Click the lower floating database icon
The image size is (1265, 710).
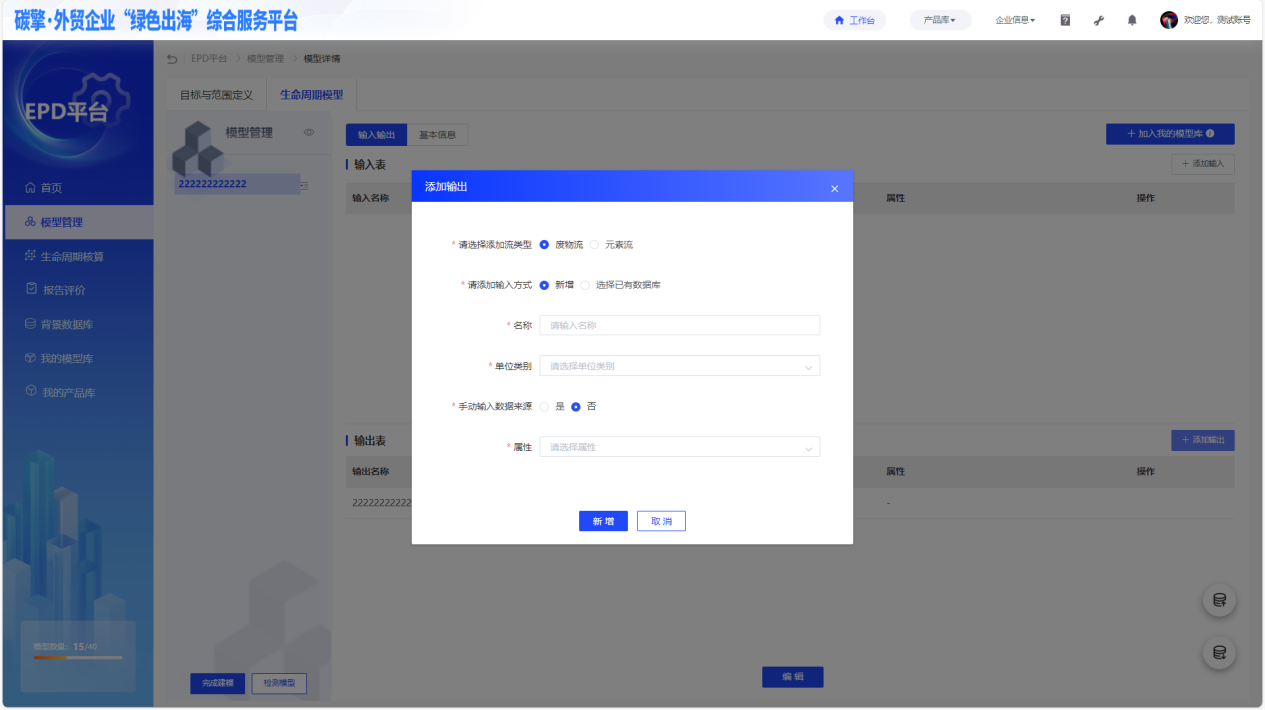1219,652
